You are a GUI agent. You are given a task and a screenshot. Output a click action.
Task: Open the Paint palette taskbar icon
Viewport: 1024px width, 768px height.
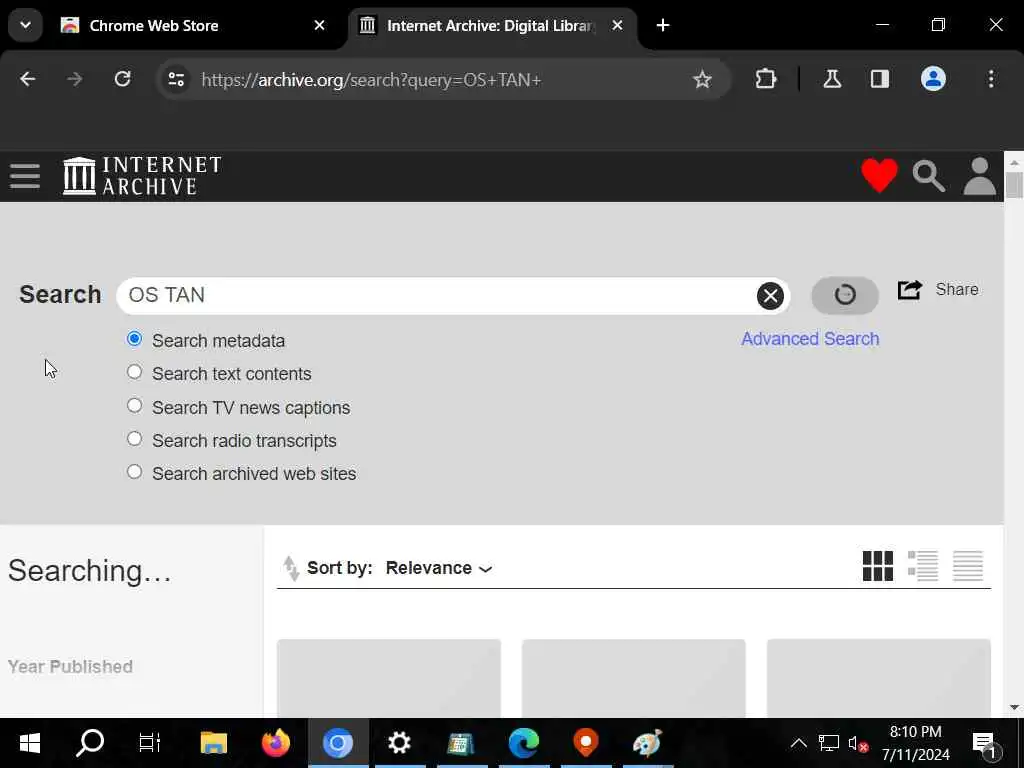647,743
